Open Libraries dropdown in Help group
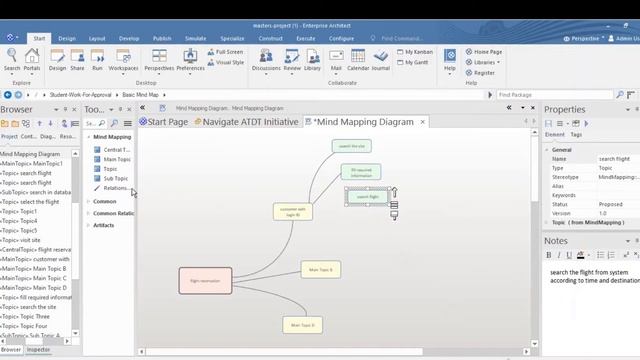 point(483,62)
